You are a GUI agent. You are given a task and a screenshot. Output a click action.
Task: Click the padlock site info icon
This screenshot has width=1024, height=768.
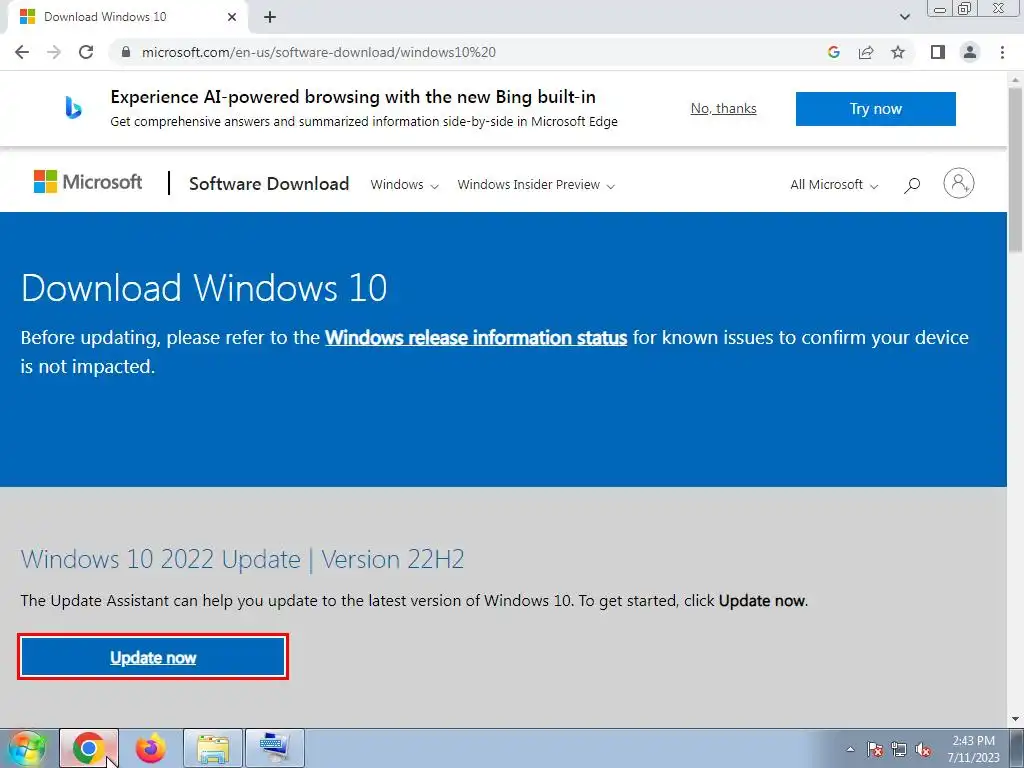coord(127,52)
